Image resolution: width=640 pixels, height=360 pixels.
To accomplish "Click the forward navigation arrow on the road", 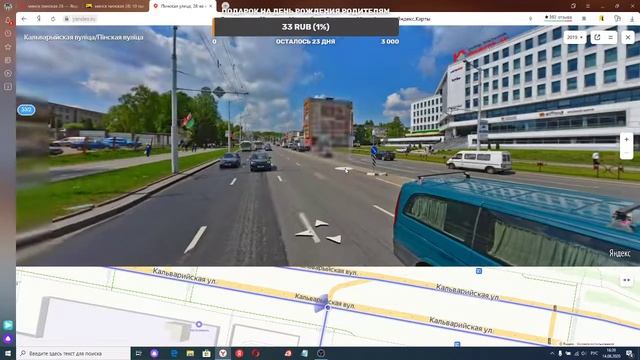I will (321, 223).
